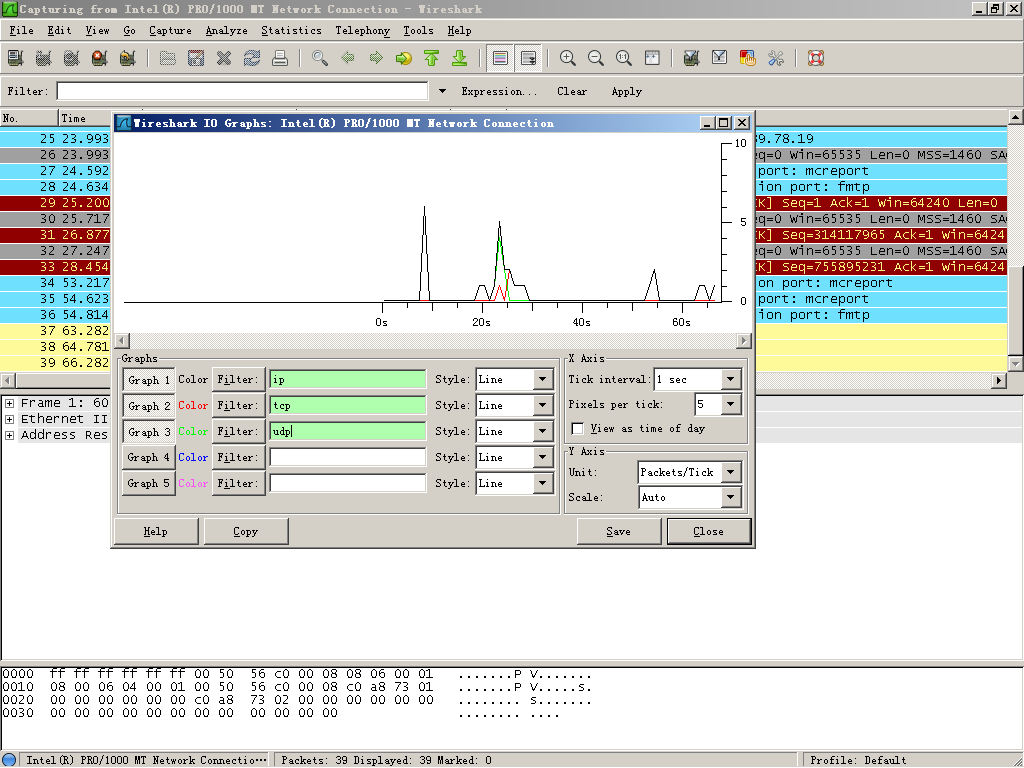Open the capture interfaces list icon
The height and width of the screenshot is (768, 1024).
16,58
